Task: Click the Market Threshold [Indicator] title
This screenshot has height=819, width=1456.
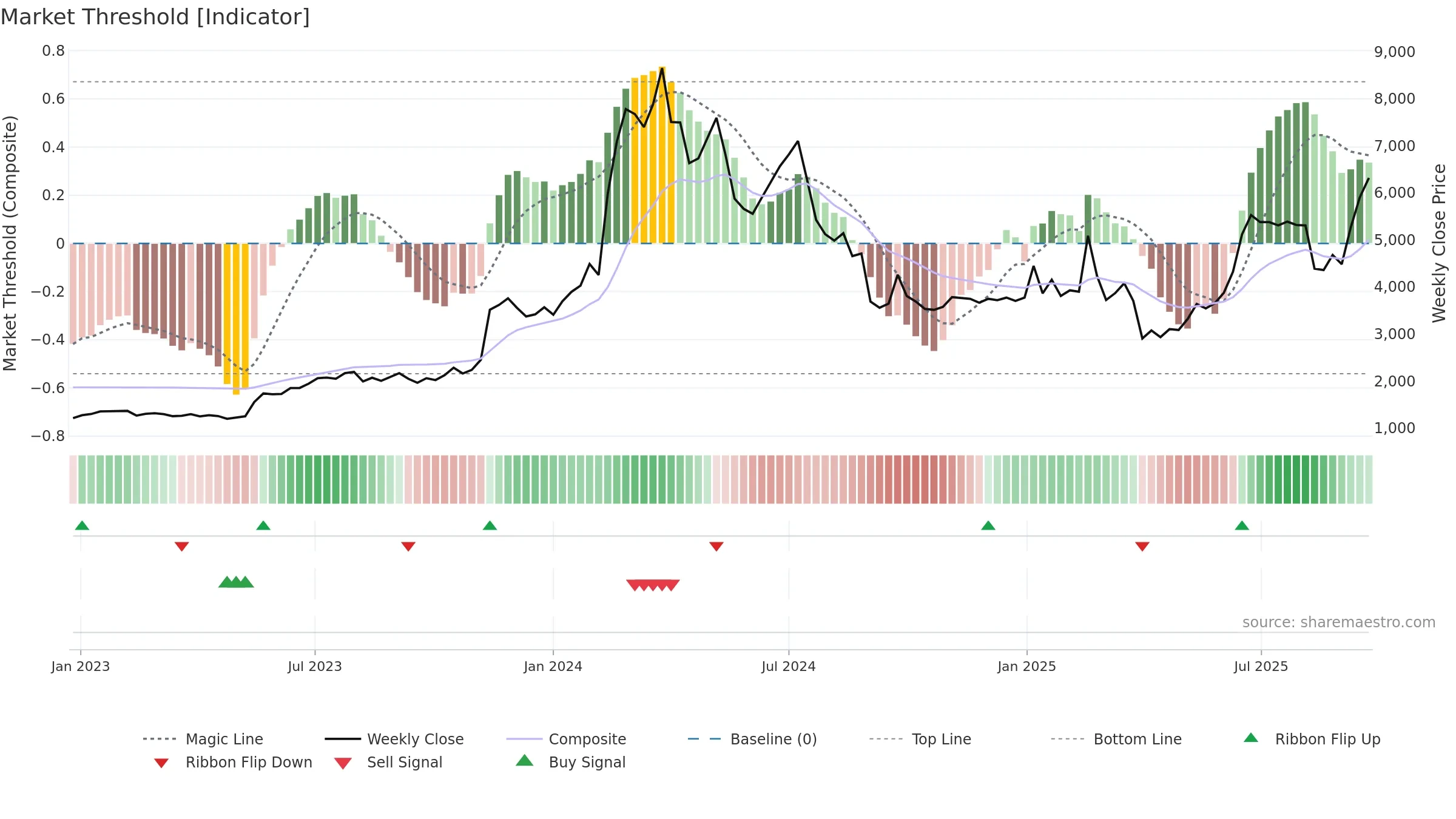Action: click(x=155, y=17)
